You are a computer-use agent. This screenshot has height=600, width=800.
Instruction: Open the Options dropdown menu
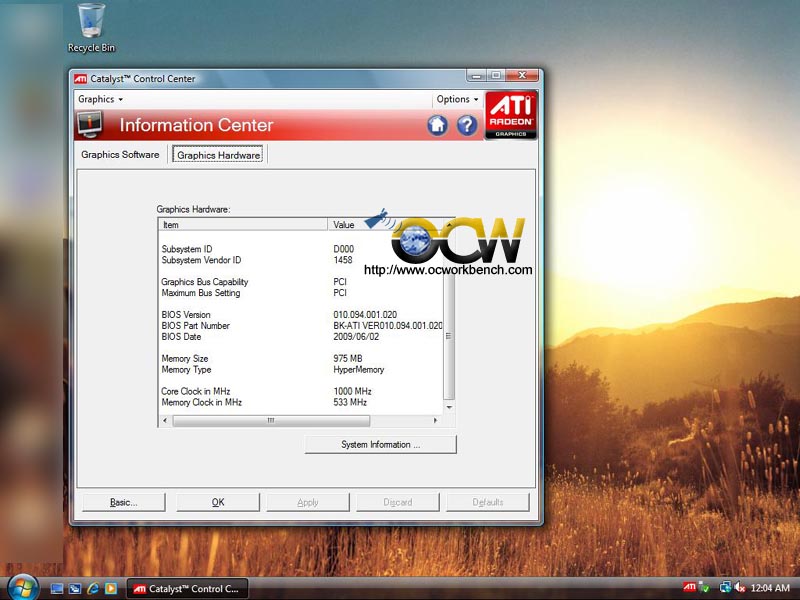pyautogui.click(x=458, y=99)
